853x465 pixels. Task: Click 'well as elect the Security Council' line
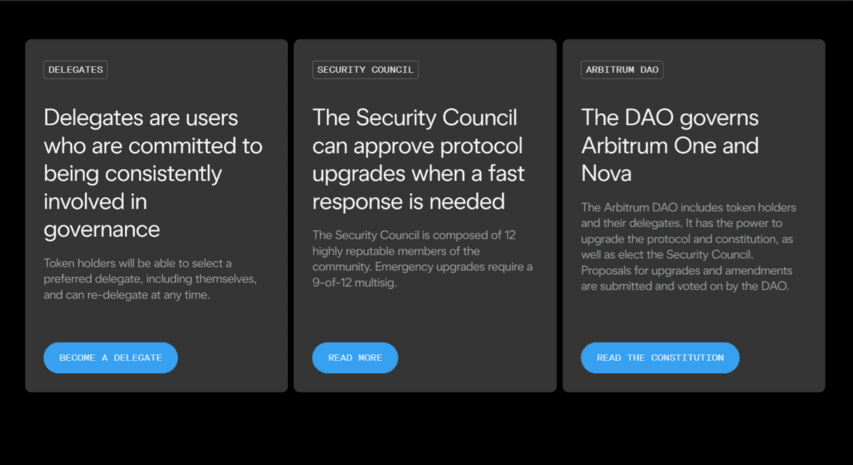point(667,255)
